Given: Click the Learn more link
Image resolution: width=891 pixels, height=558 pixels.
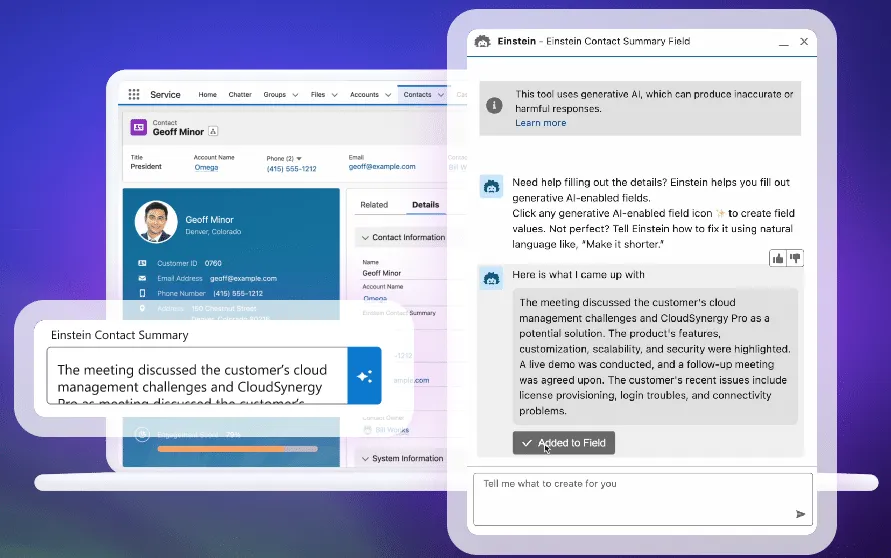Looking at the screenshot, I should [540, 123].
